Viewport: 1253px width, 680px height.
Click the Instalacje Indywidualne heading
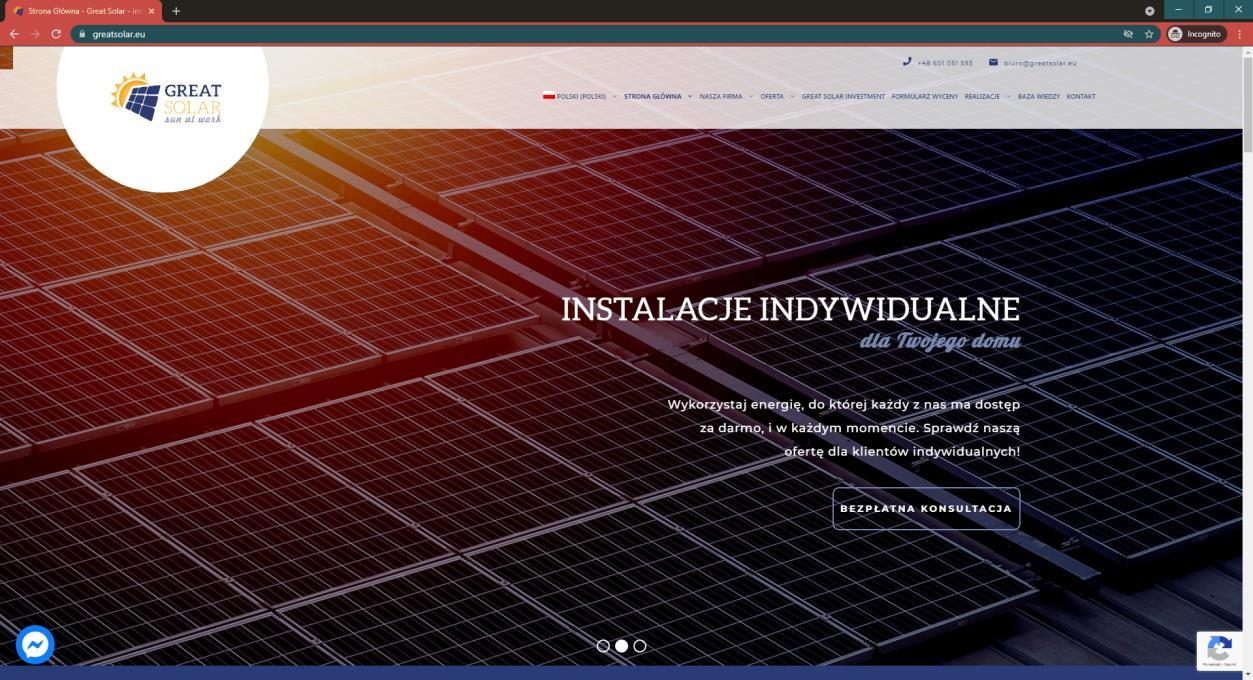click(791, 309)
